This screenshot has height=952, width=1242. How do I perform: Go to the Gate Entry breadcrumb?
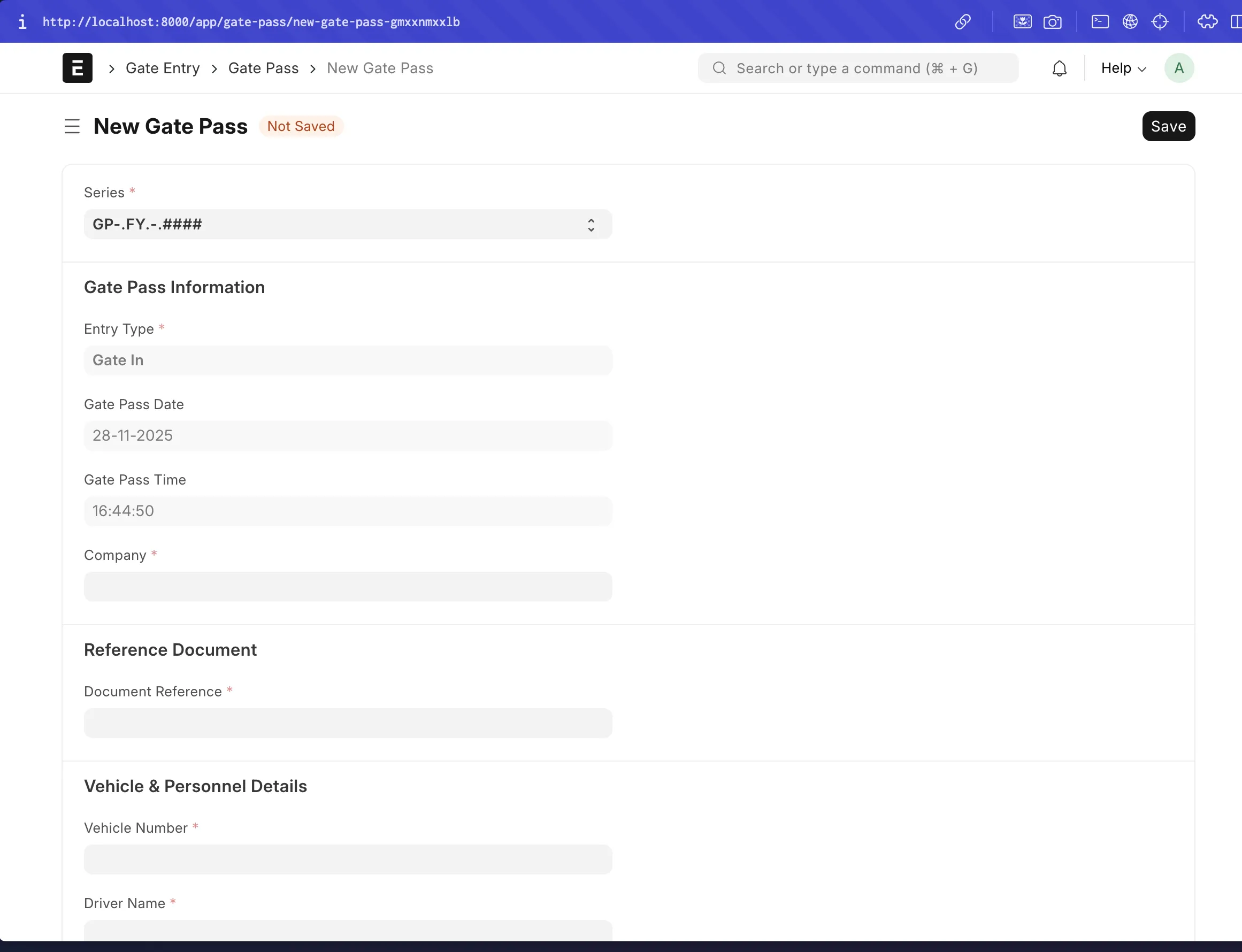click(163, 68)
